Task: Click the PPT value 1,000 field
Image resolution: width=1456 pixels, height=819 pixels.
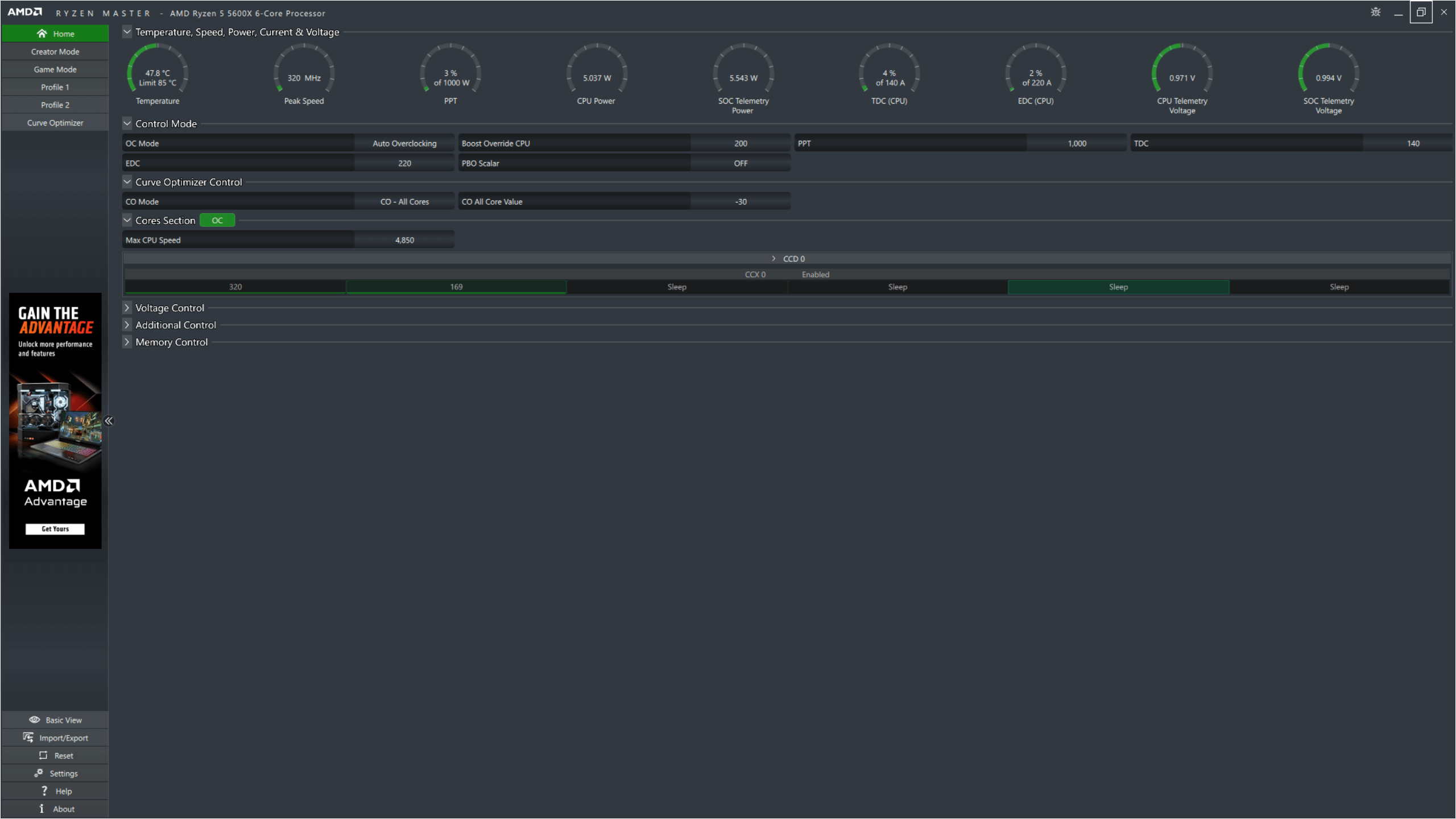Action: point(1077,143)
